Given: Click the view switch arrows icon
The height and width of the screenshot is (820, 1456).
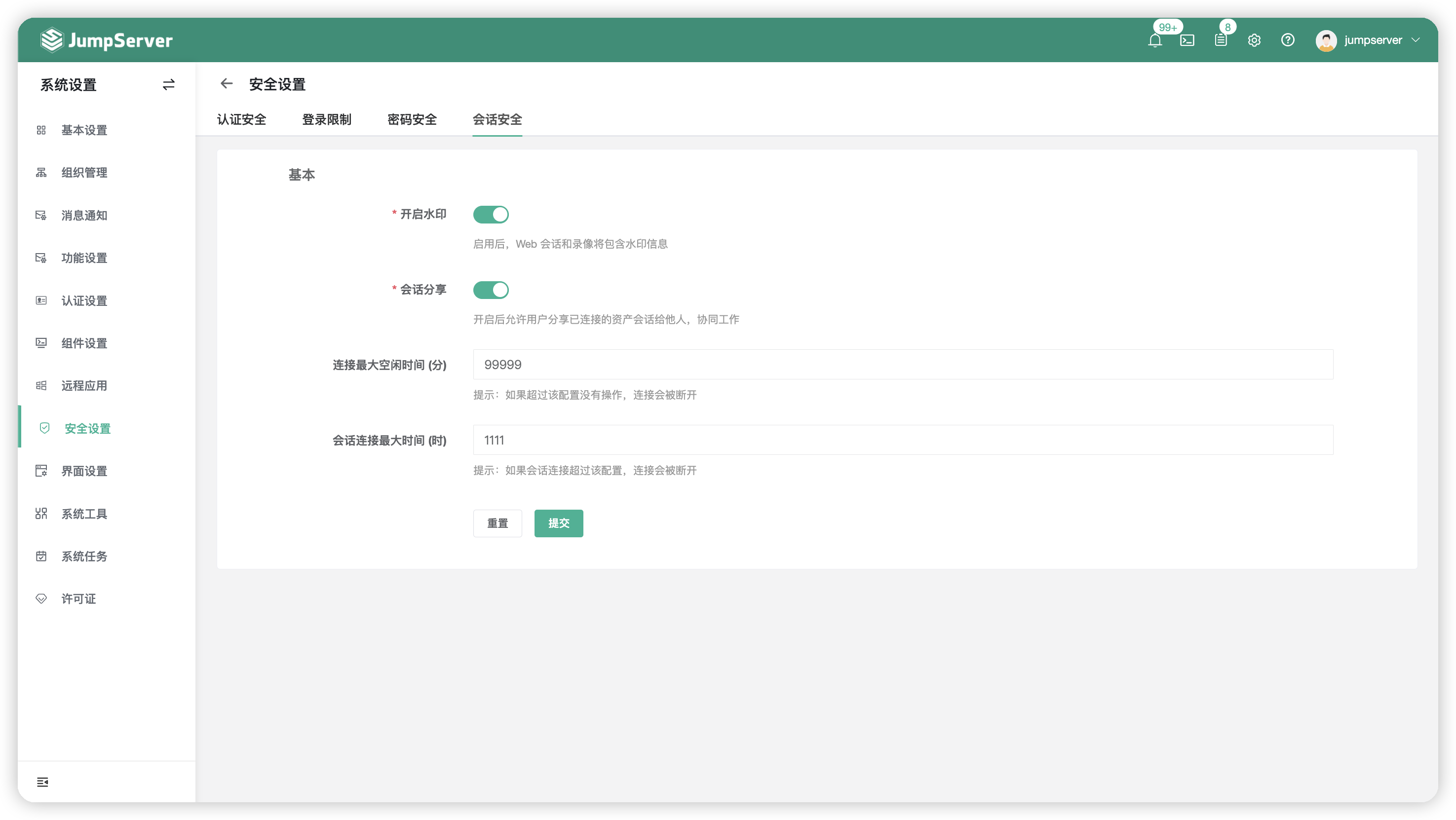Looking at the screenshot, I should (168, 85).
